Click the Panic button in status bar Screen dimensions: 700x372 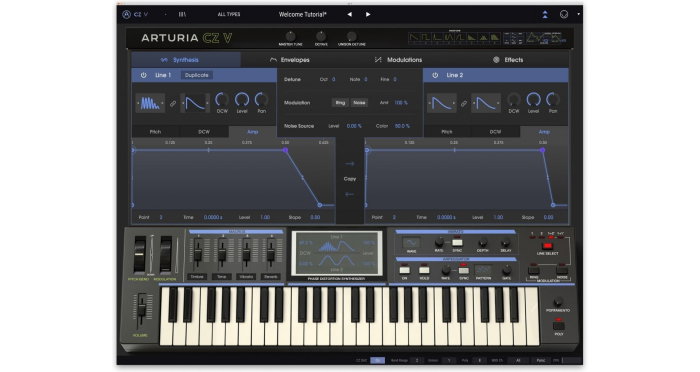tap(541, 360)
